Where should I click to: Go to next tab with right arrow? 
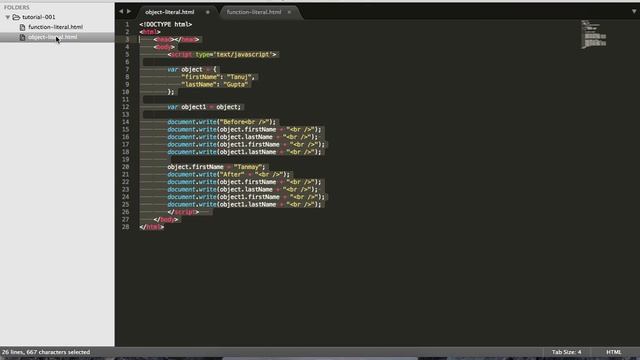[x=129, y=11]
